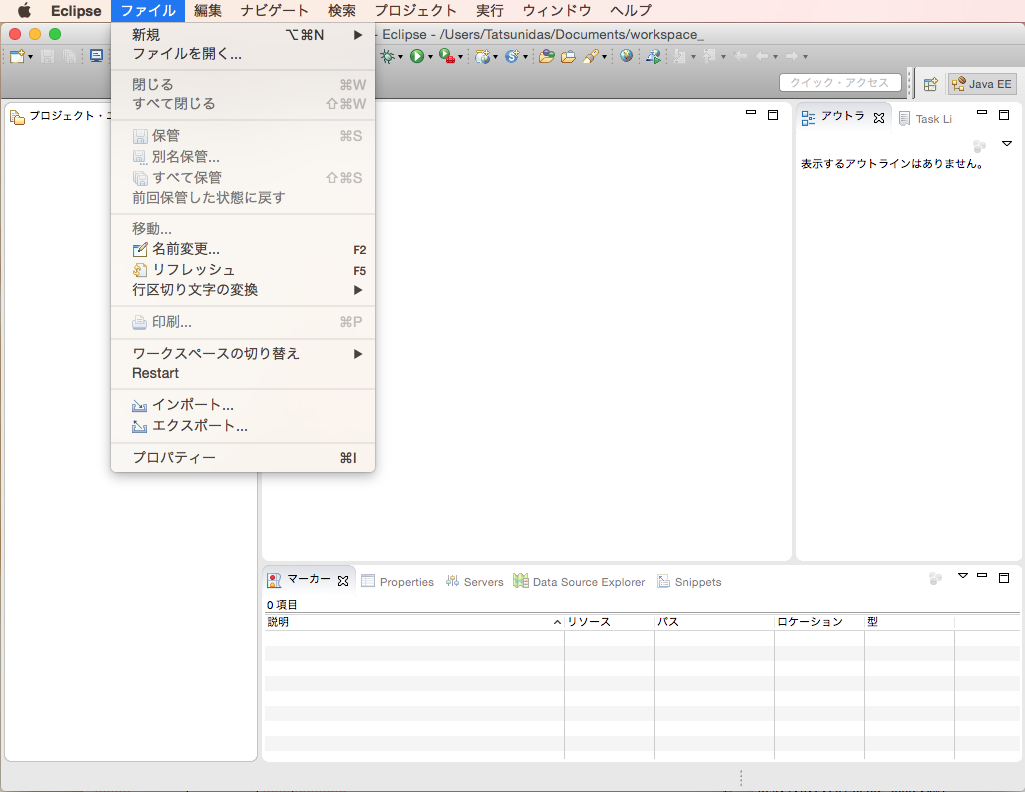
Task: Click the Open Perspective icon
Action: pos(930,84)
